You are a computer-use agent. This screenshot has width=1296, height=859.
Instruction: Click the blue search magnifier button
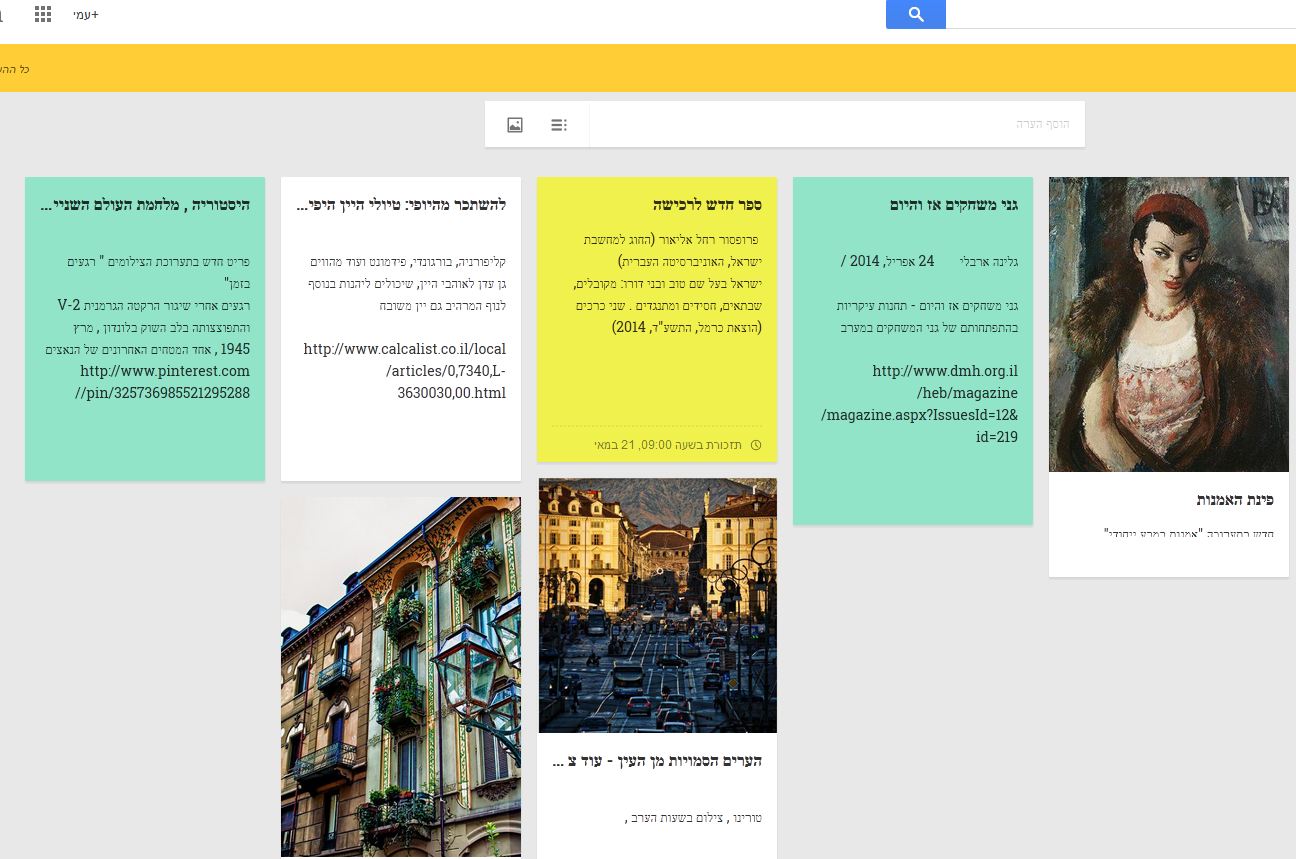[x=916, y=14]
